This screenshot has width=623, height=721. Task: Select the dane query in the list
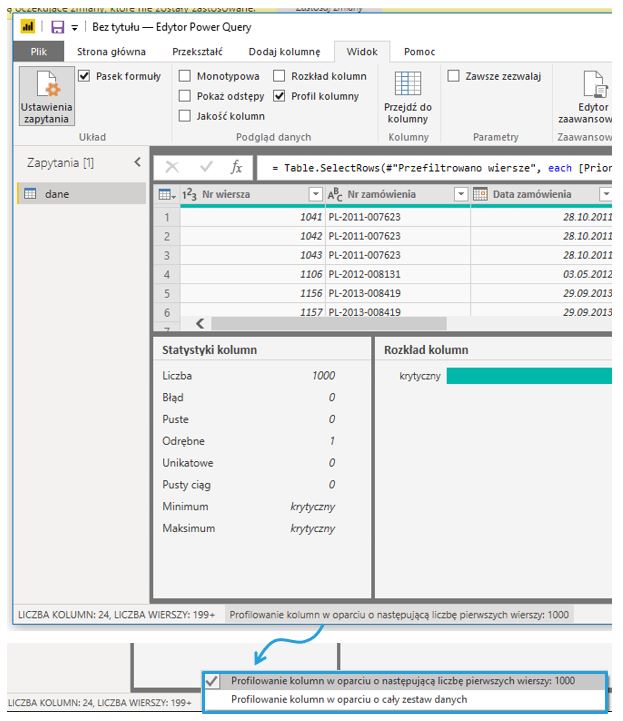point(58,194)
